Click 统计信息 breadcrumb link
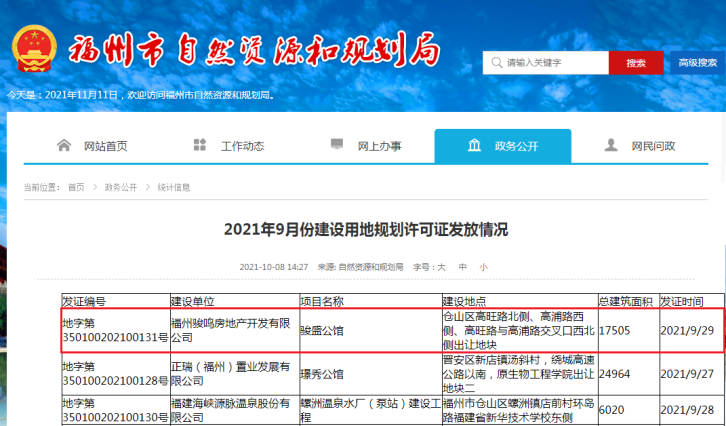 (x=174, y=187)
